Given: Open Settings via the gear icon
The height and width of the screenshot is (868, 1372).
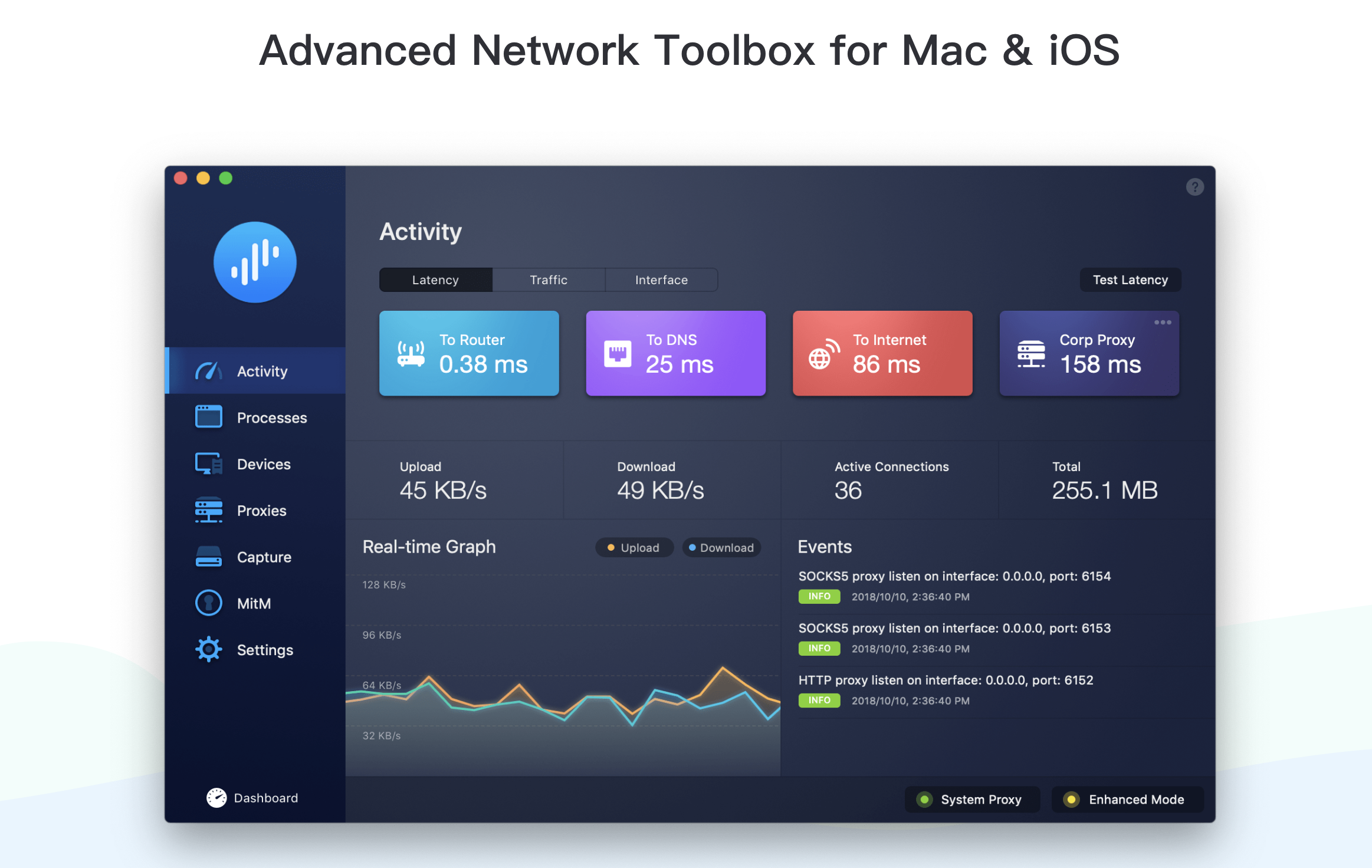Looking at the screenshot, I should pos(208,649).
